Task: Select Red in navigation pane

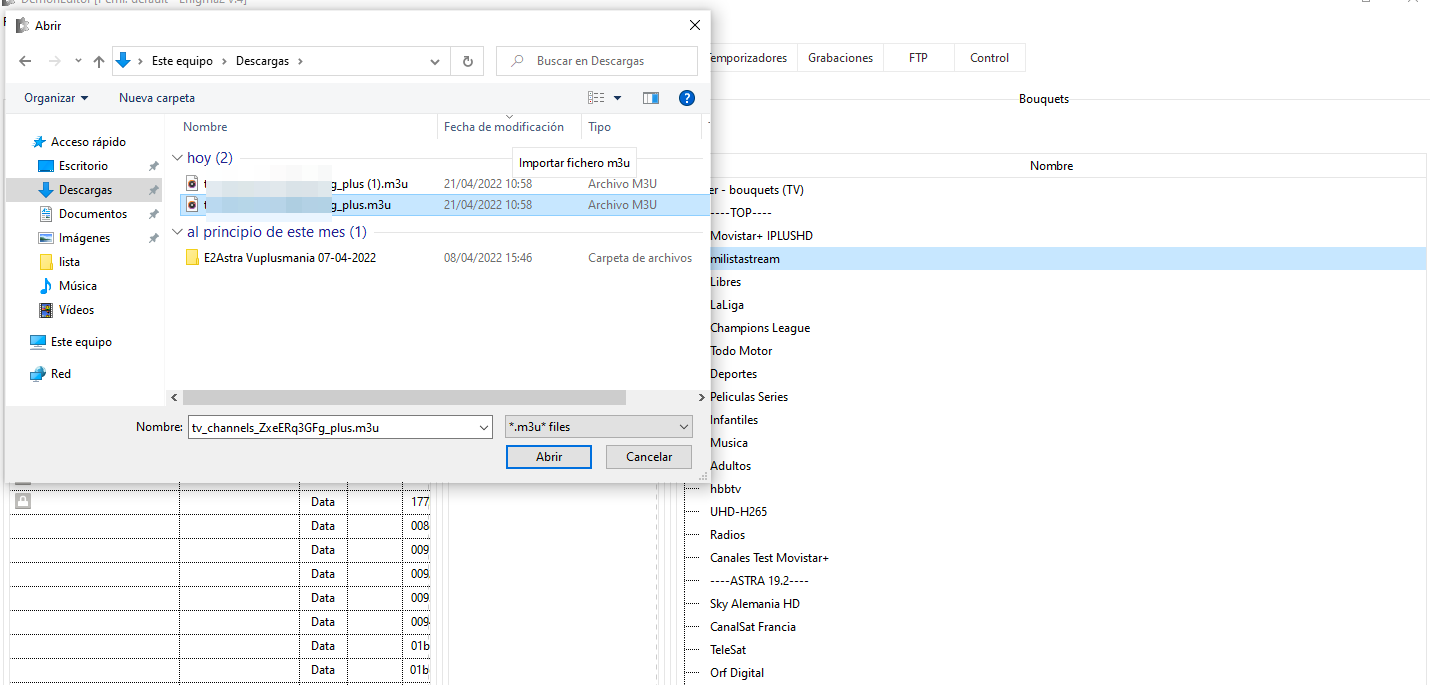Action: [61, 374]
